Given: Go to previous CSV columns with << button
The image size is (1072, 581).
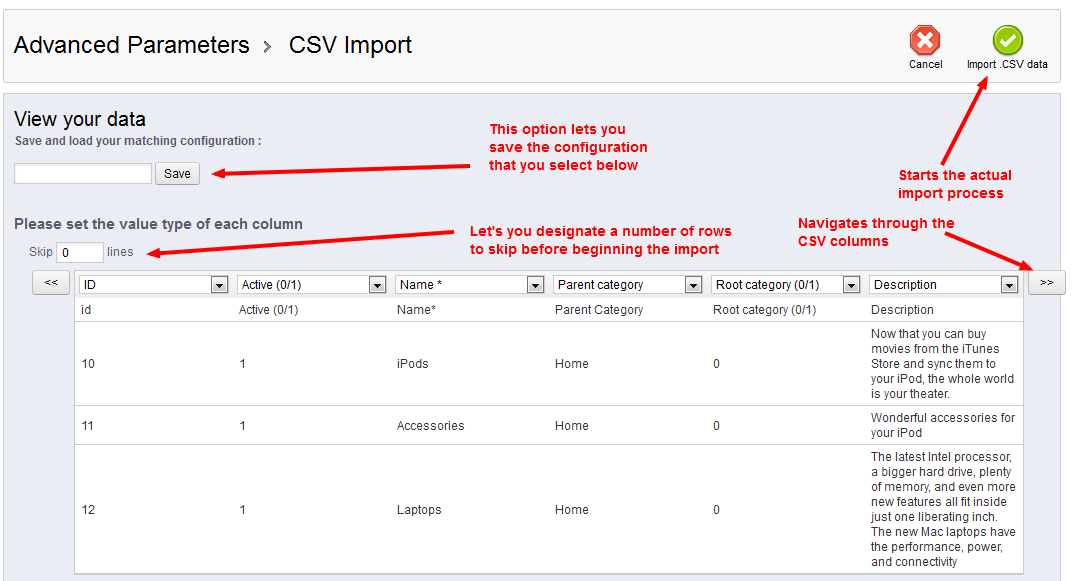Looking at the screenshot, I should tap(51, 283).
